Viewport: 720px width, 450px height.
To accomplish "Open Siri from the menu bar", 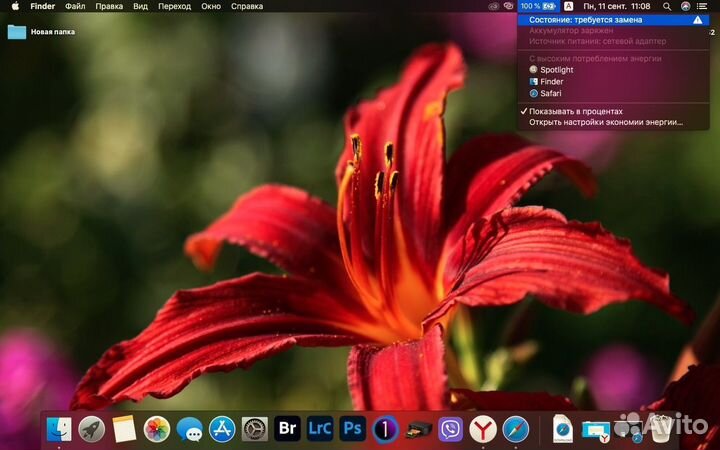I will click(685, 6).
